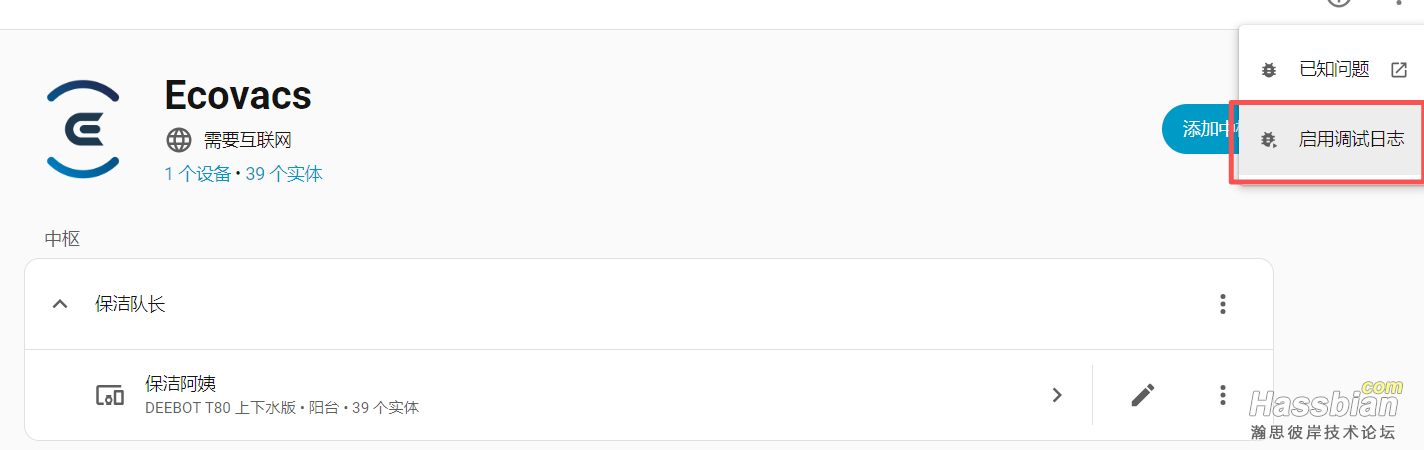Open the 保洁队长 three-dot menu
The width and height of the screenshot is (1424, 450).
pyautogui.click(x=1222, y=304)
